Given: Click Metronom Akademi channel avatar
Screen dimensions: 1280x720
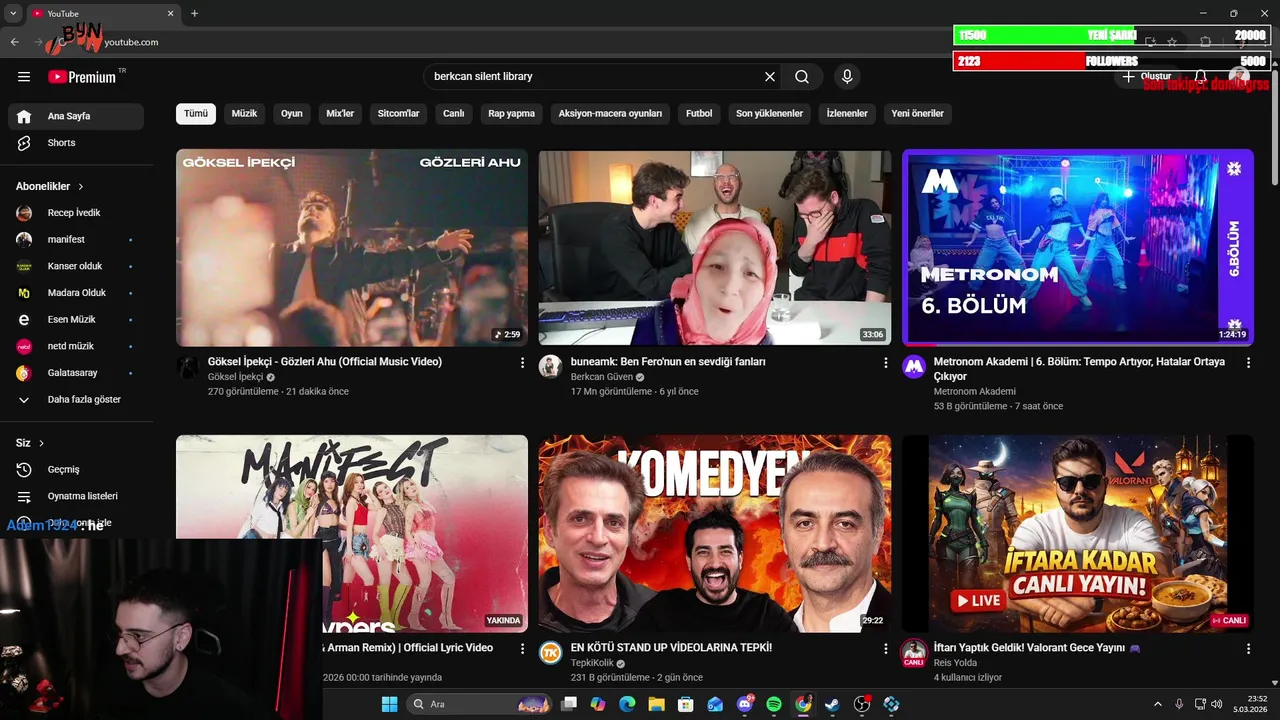Looking at the screenshot, I should pos(914,367).
